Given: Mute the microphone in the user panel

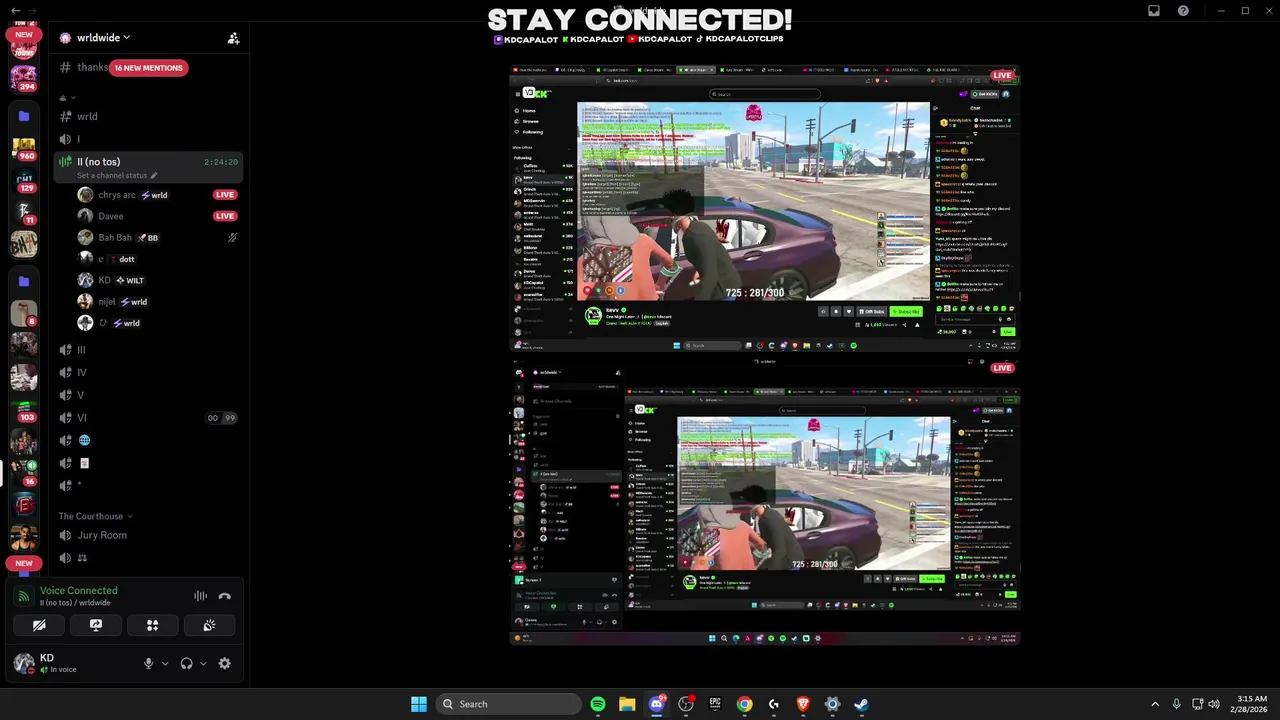Looking at the screenshot, I should (148, 663).
